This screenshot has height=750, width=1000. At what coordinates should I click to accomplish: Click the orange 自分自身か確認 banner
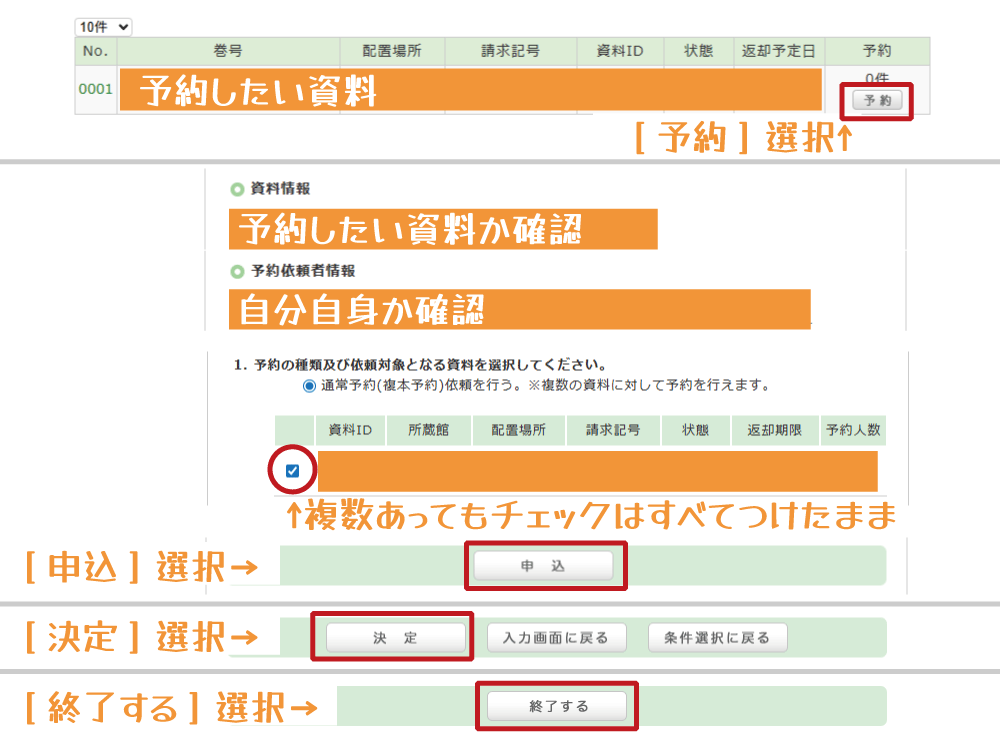coord(518,309)
